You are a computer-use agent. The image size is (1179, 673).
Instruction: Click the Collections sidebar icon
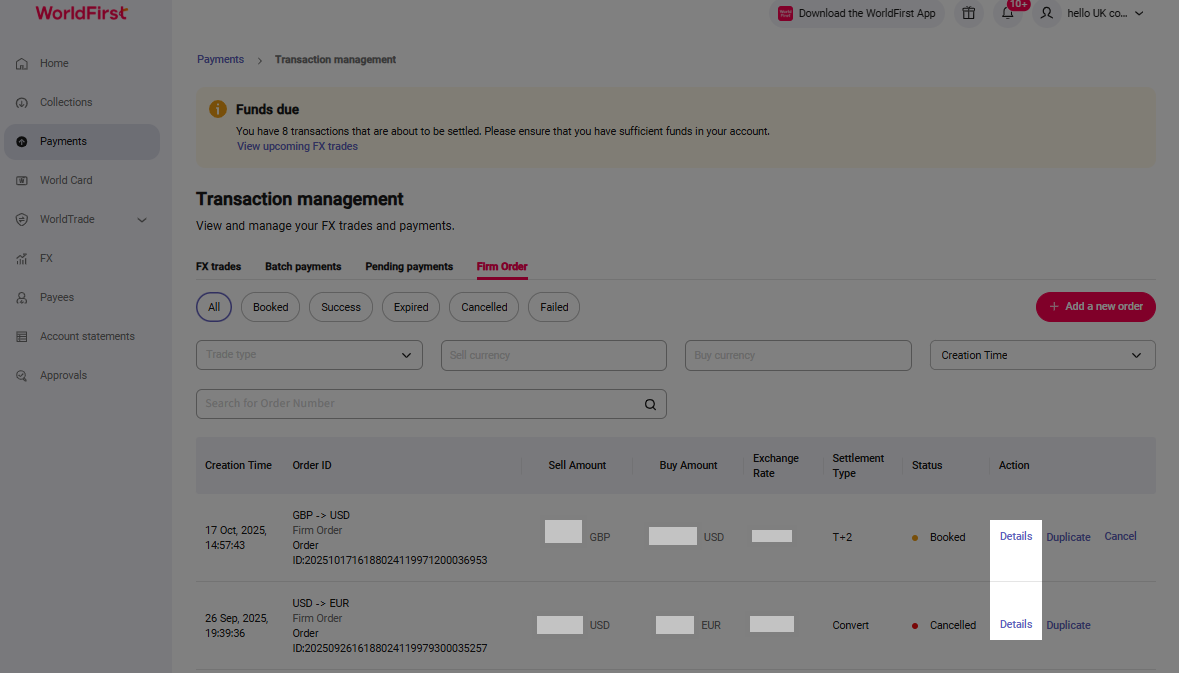pos(22,103)
